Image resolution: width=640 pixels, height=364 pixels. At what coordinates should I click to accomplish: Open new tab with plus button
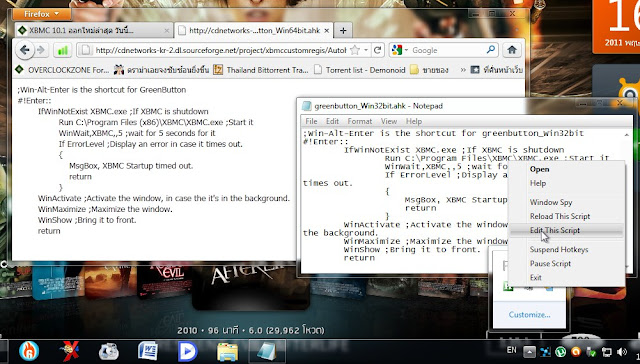click(x=343, y=31)
